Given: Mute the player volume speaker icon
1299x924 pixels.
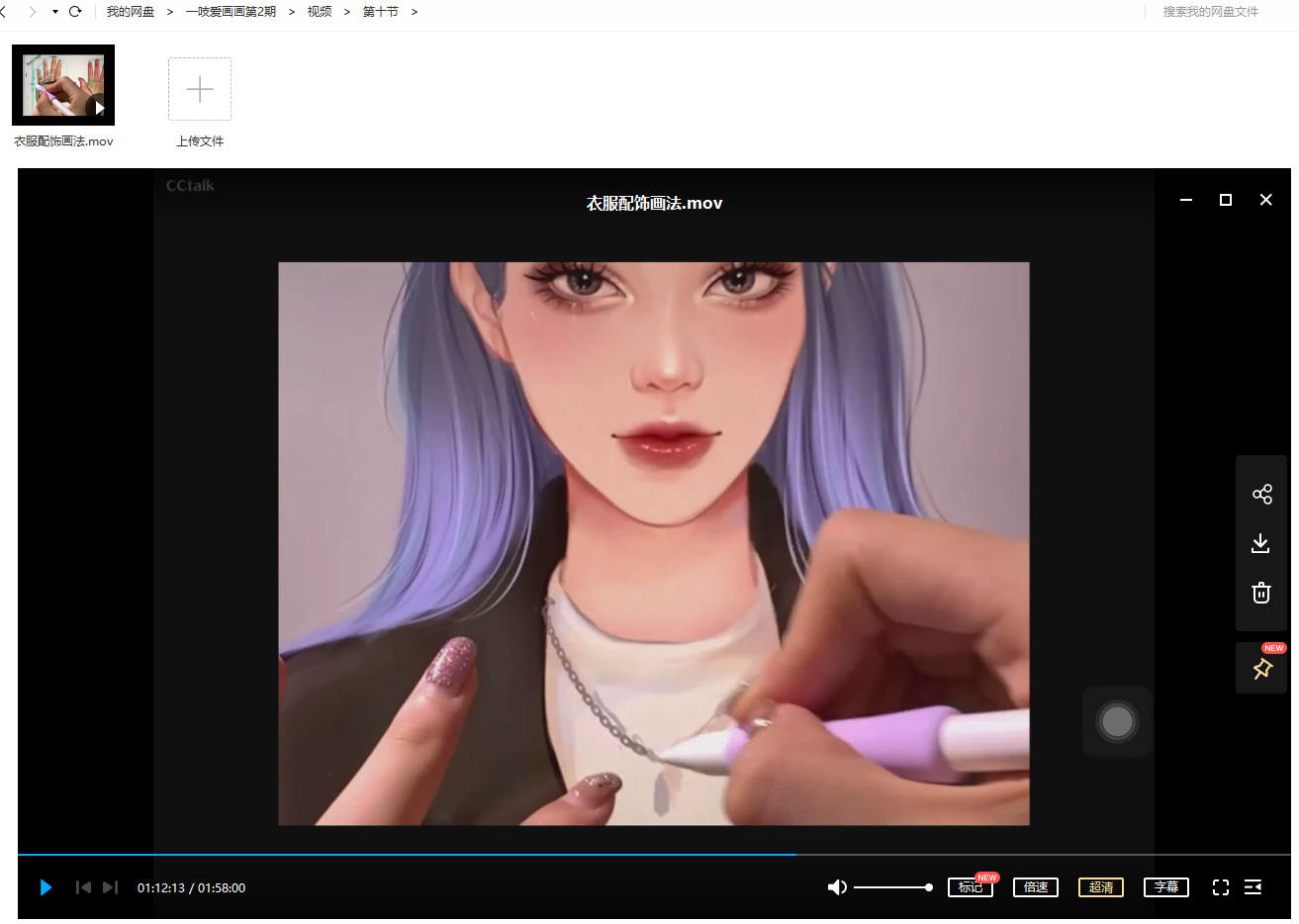Looking at the screenshot, I should point(837,887).
